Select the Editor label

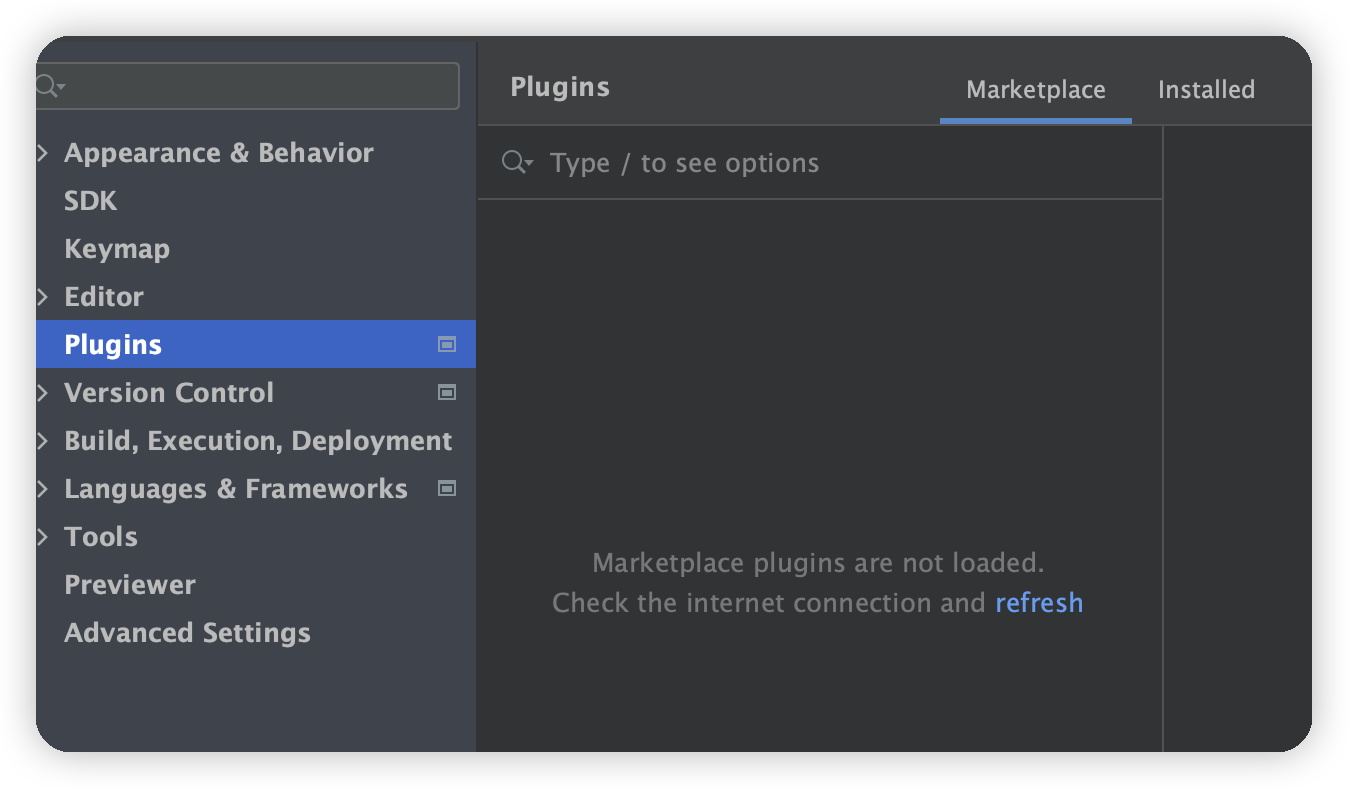104,297
